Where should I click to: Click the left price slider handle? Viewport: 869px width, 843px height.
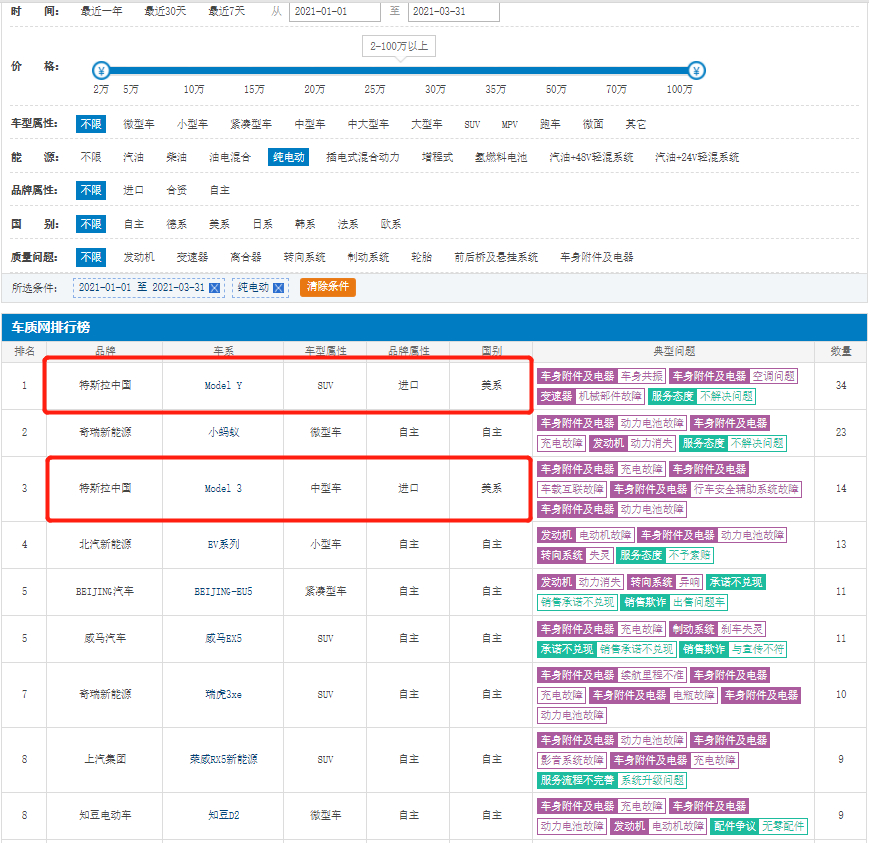(101, 70)
